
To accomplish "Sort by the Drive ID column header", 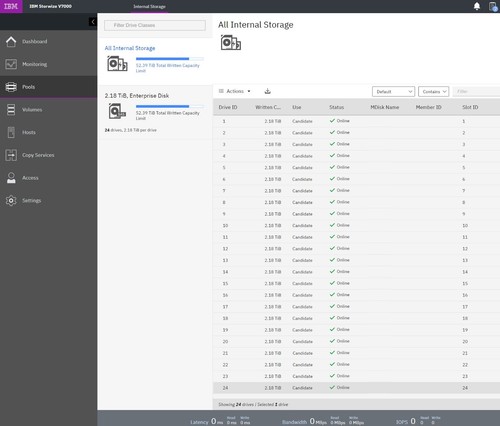I will 228,107.
